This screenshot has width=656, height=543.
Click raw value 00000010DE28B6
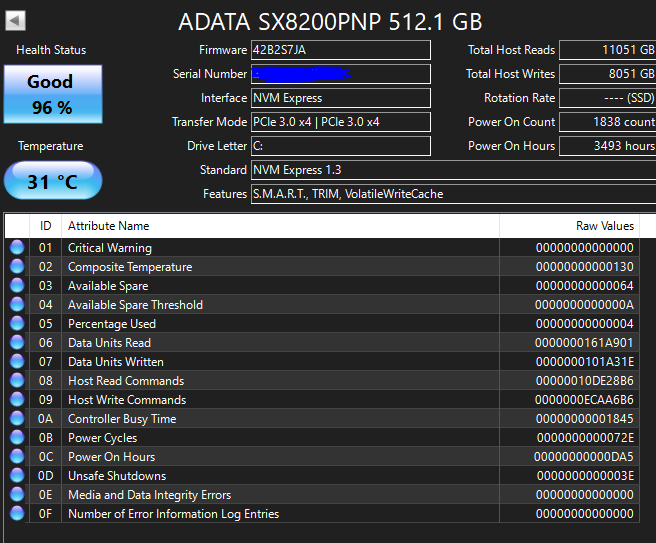(x=584, y=381)
